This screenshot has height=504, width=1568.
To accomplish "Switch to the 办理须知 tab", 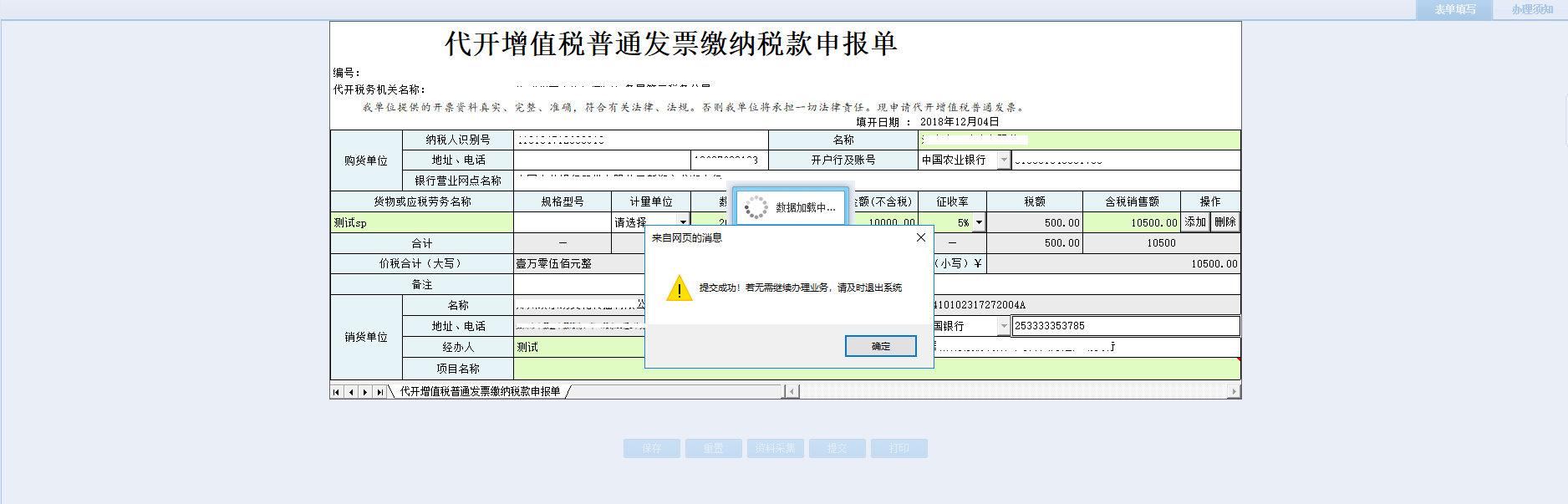I will pyautogui.click(x=1531, y=10).
